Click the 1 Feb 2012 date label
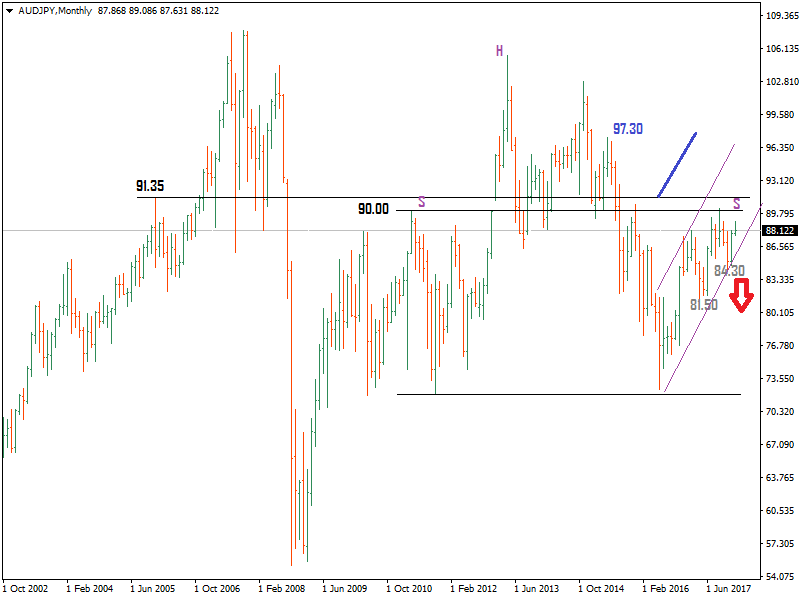The width and height of the screenshot is (800, 600). (x=473, y=588)
